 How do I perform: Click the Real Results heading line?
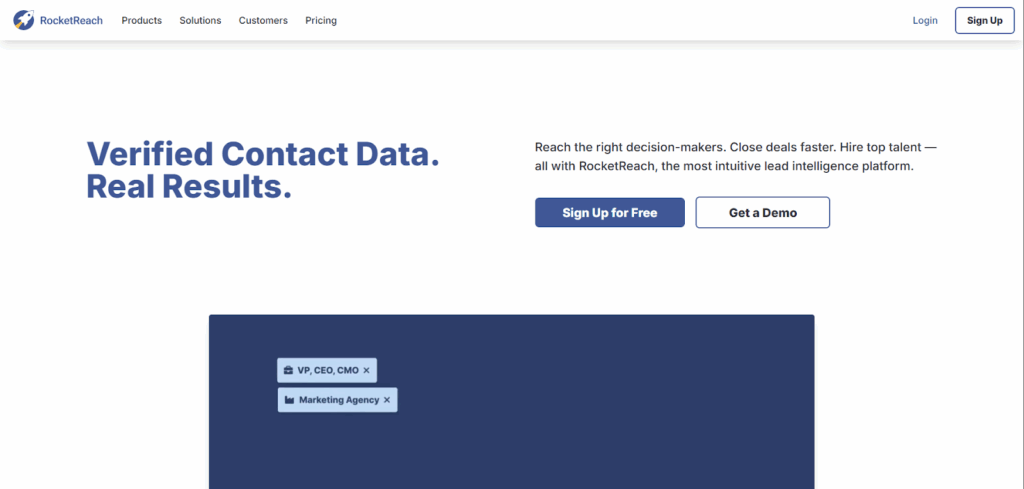coord(189,186)
